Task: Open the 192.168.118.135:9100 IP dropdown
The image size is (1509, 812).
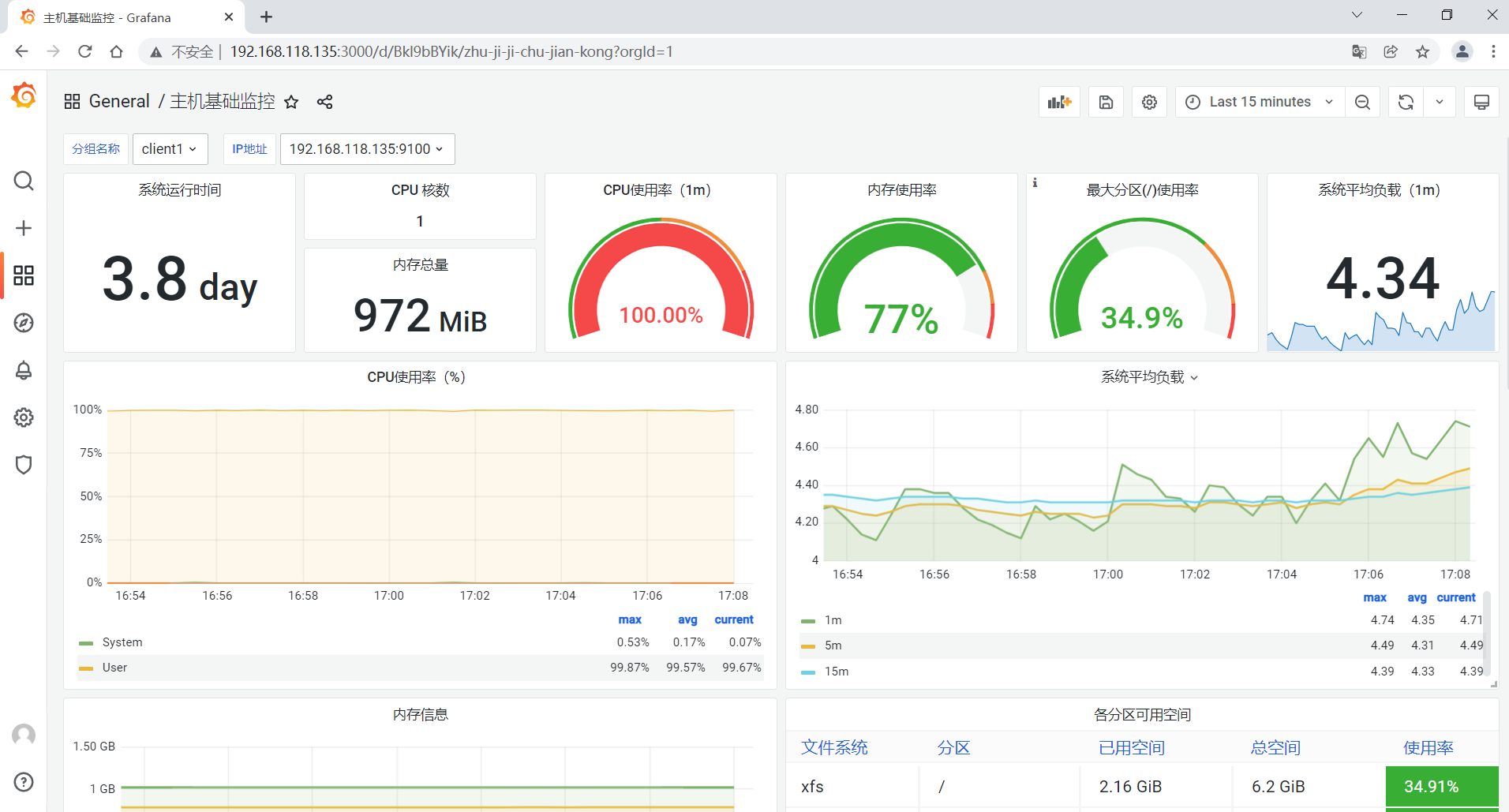Action: pyautogui.click(x=367, y=149)
